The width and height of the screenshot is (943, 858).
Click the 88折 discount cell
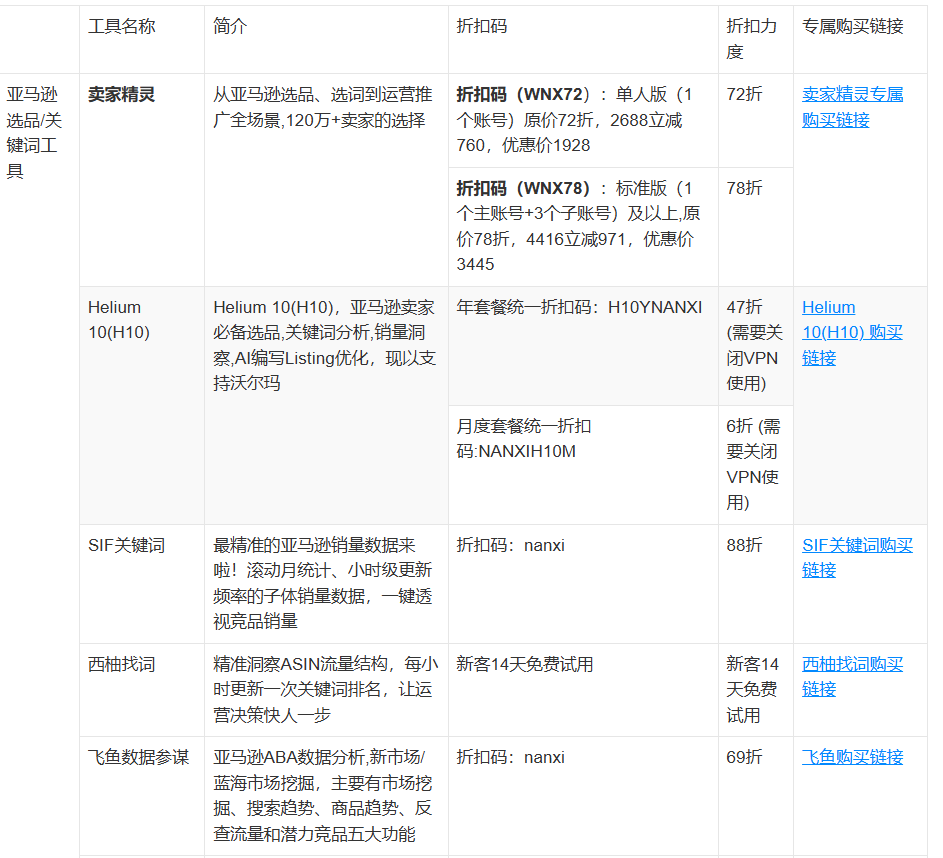click(x=755, y=584)
